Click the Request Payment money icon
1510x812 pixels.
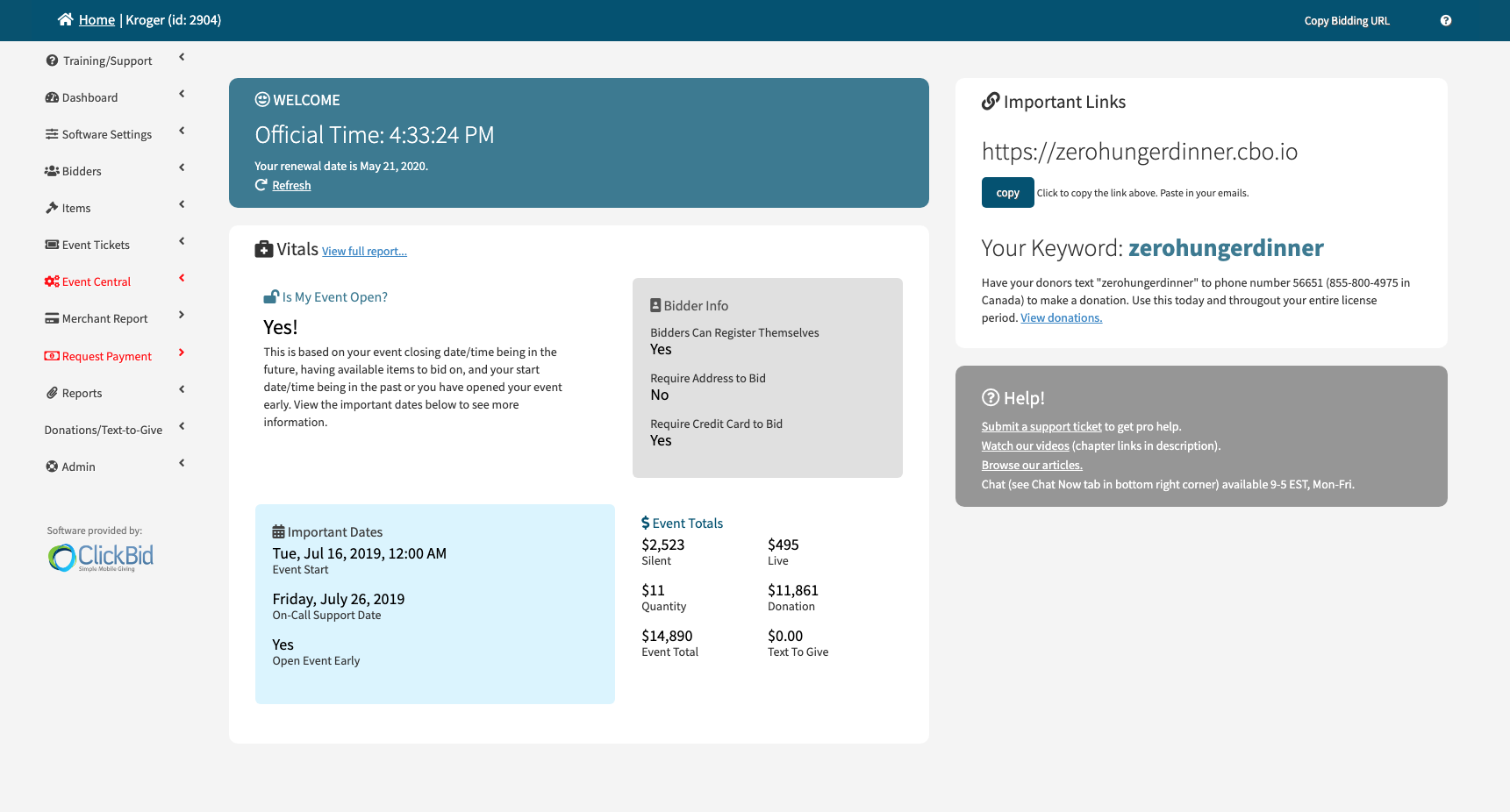coord(52,356)
